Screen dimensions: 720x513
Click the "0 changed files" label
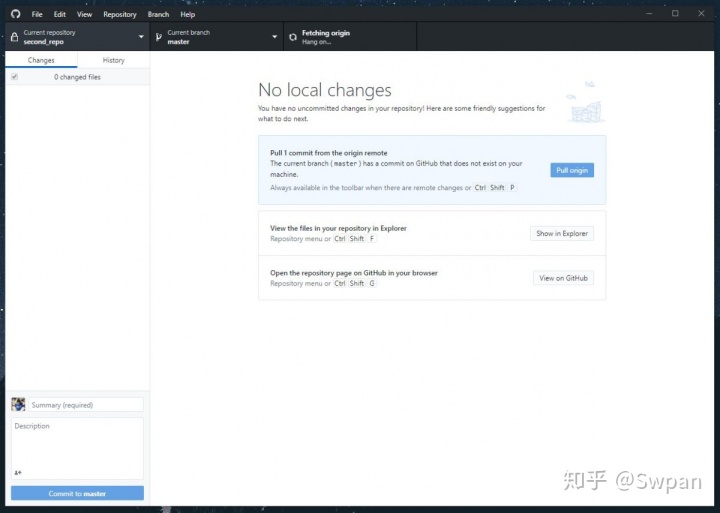click(x=77, y=77)
